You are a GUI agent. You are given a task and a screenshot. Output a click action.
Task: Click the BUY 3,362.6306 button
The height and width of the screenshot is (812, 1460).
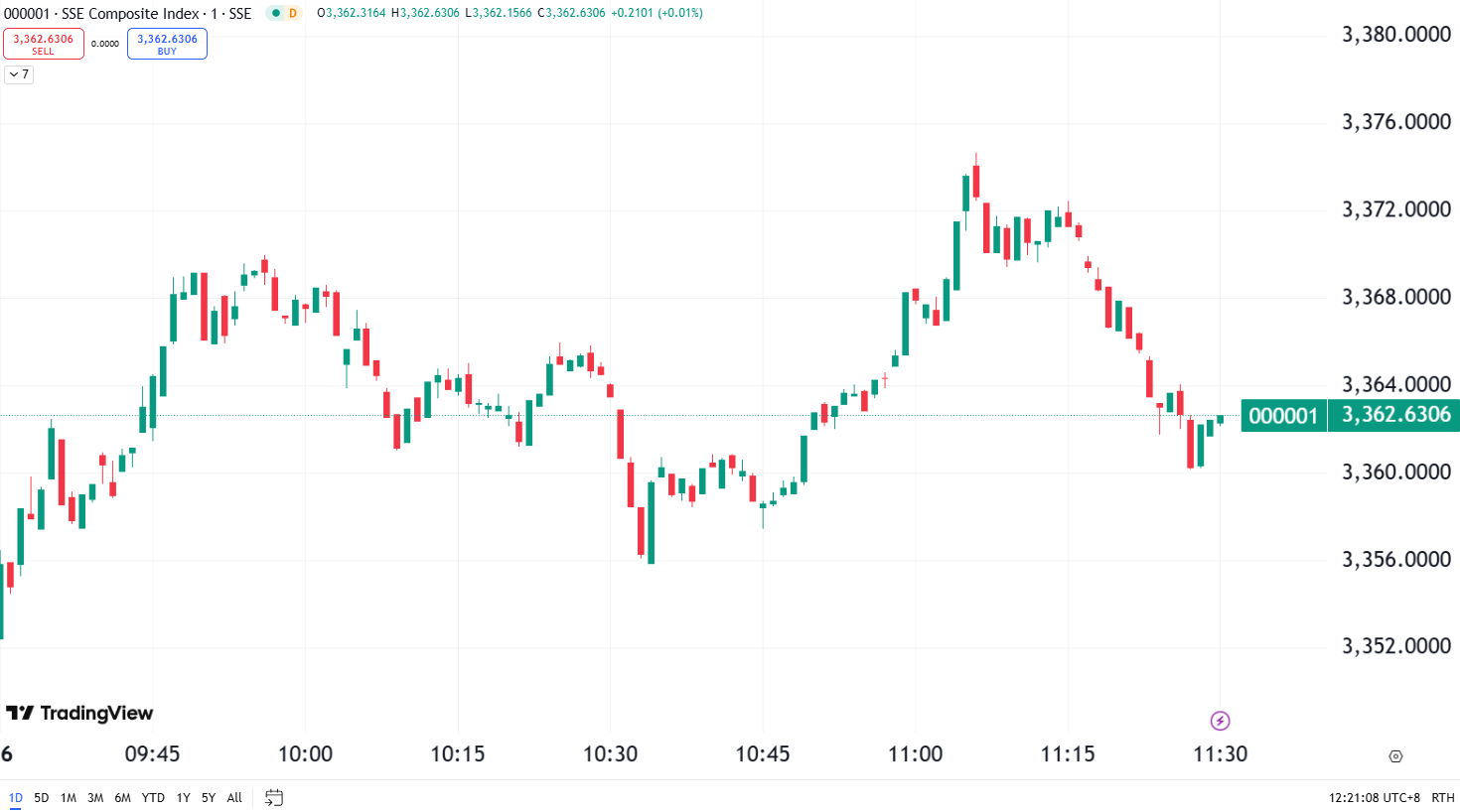click(167, 44)
